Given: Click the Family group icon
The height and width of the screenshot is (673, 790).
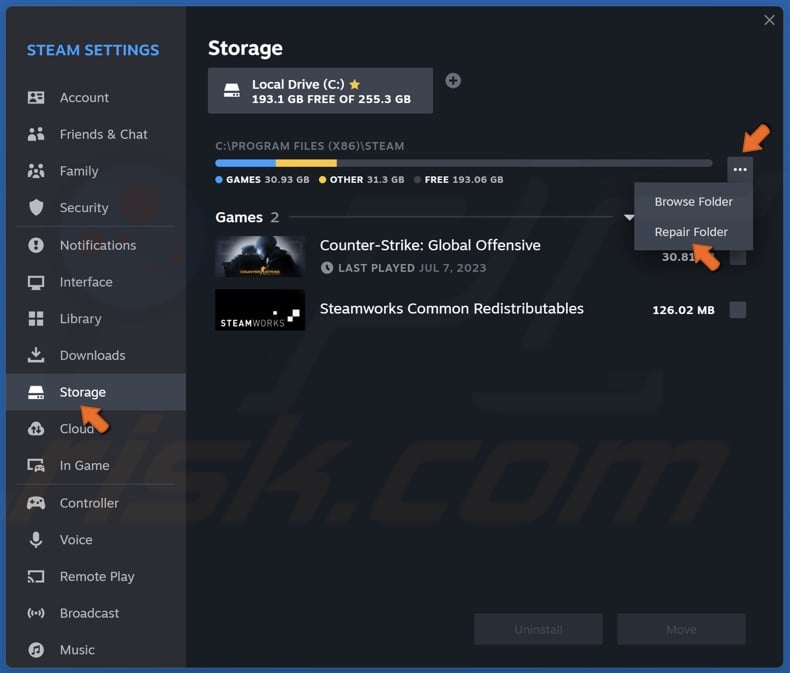Looking at the screenshot, I should click(x=36, y=171).
